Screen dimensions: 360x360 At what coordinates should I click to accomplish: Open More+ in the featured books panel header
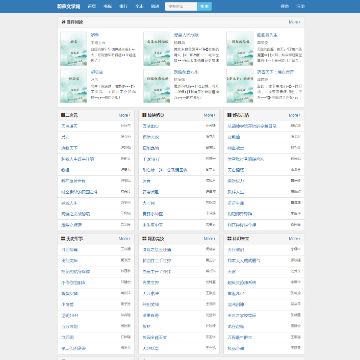point(294,22)
